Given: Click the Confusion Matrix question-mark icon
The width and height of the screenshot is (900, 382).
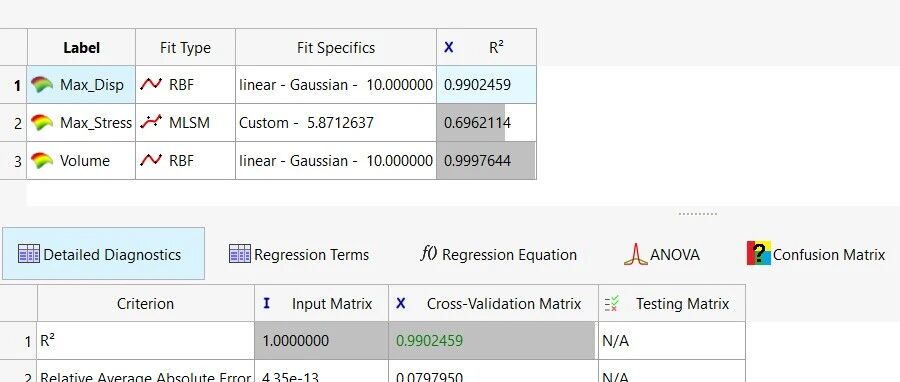Looking at the screenshot, I should point(759,254).
